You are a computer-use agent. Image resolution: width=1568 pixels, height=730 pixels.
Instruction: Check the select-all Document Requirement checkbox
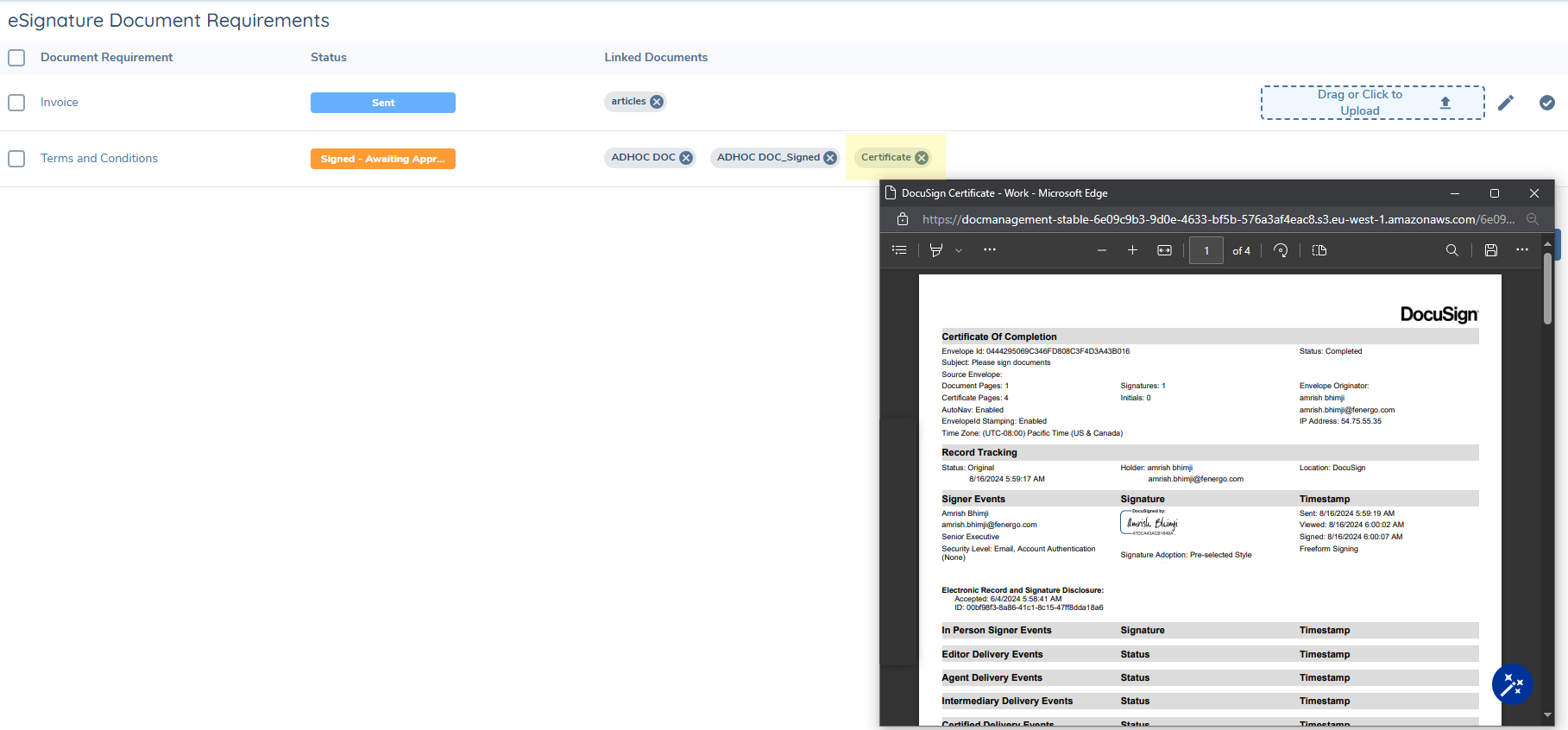point(16,58)
